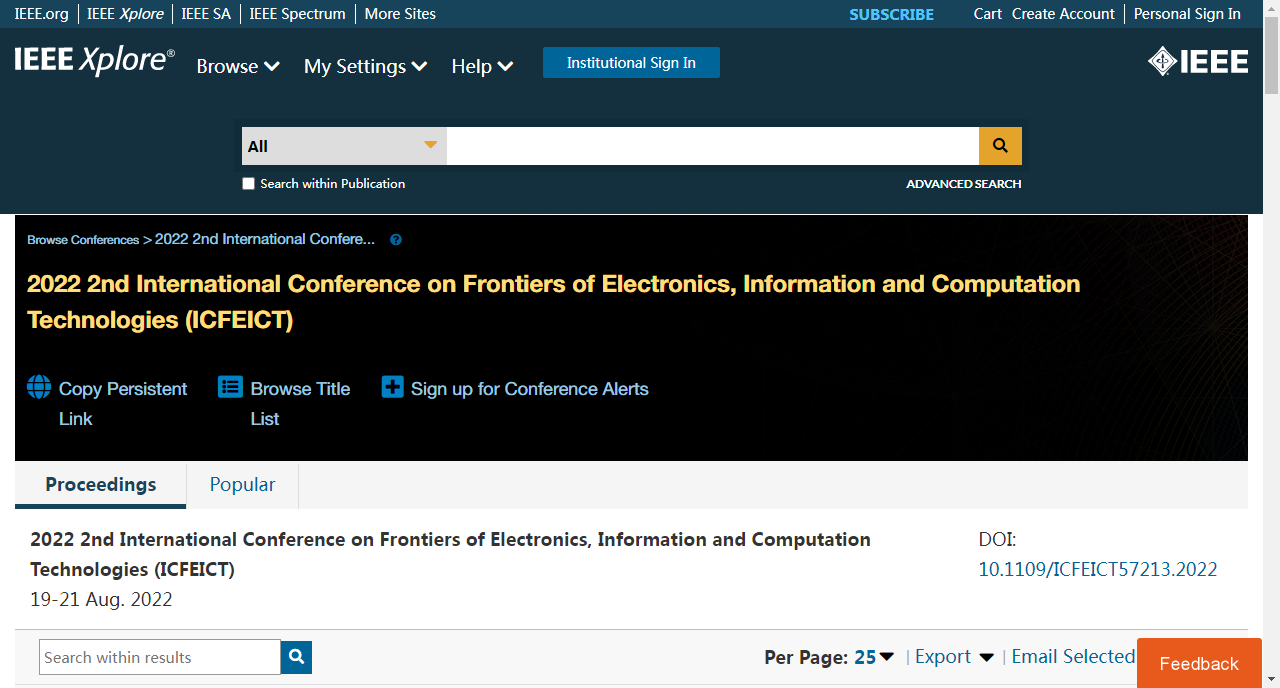The width and height of the screenshot is (1280, 688).
Task: Open IEEE.org top link
Action: [x=41, y=14]
